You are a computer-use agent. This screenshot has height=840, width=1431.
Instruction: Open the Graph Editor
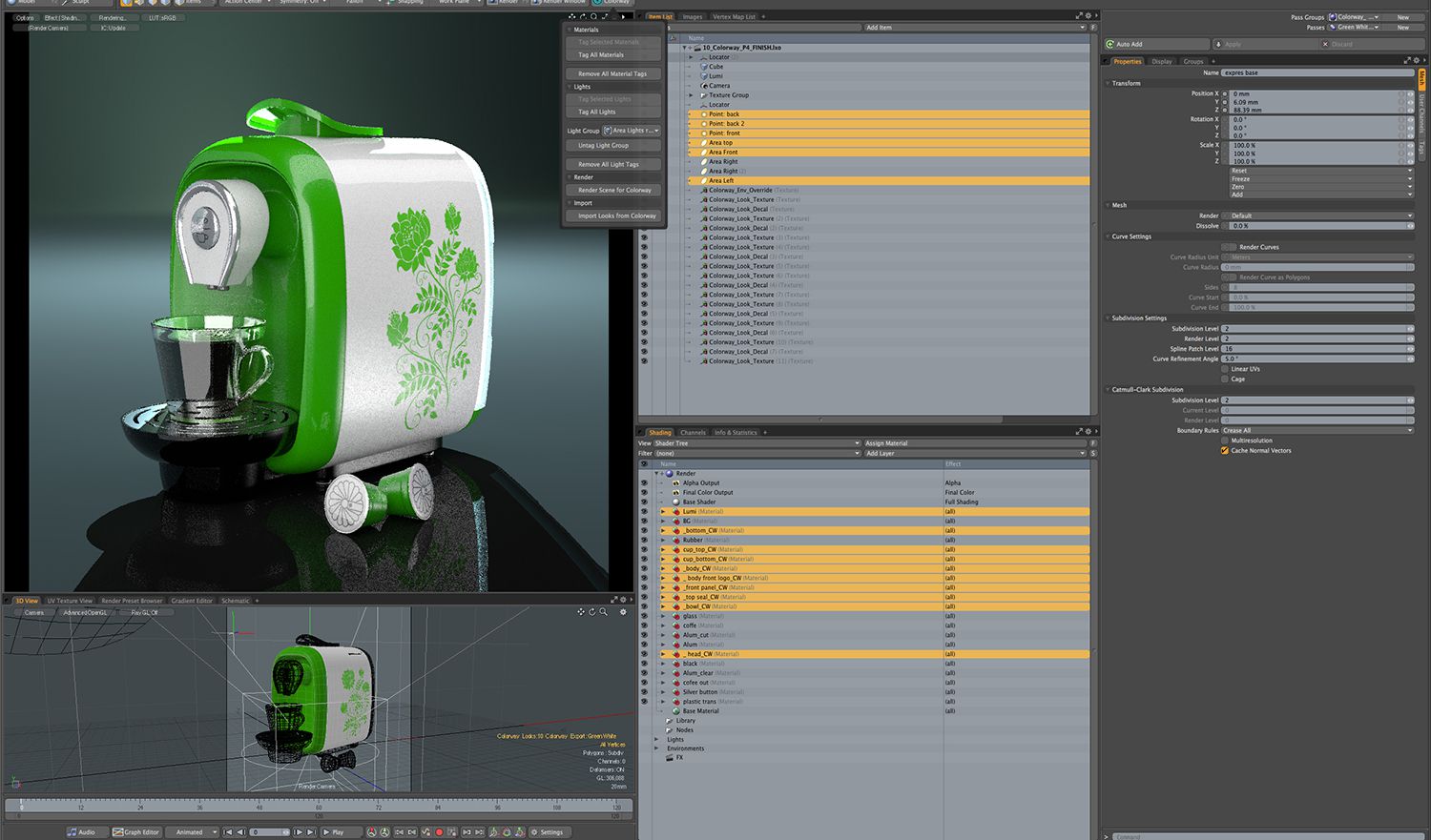click(136, 832)
